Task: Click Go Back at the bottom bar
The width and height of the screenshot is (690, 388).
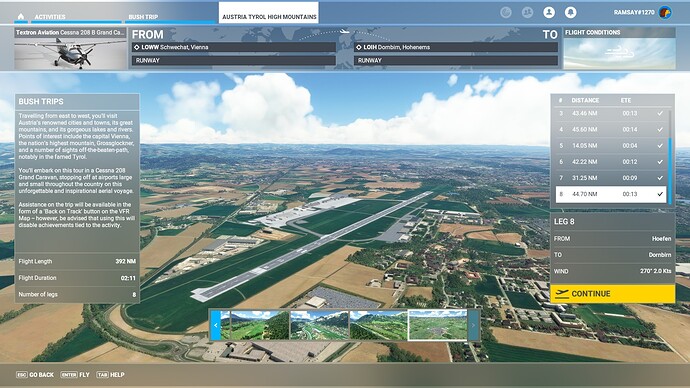Action: pos(35,375)
